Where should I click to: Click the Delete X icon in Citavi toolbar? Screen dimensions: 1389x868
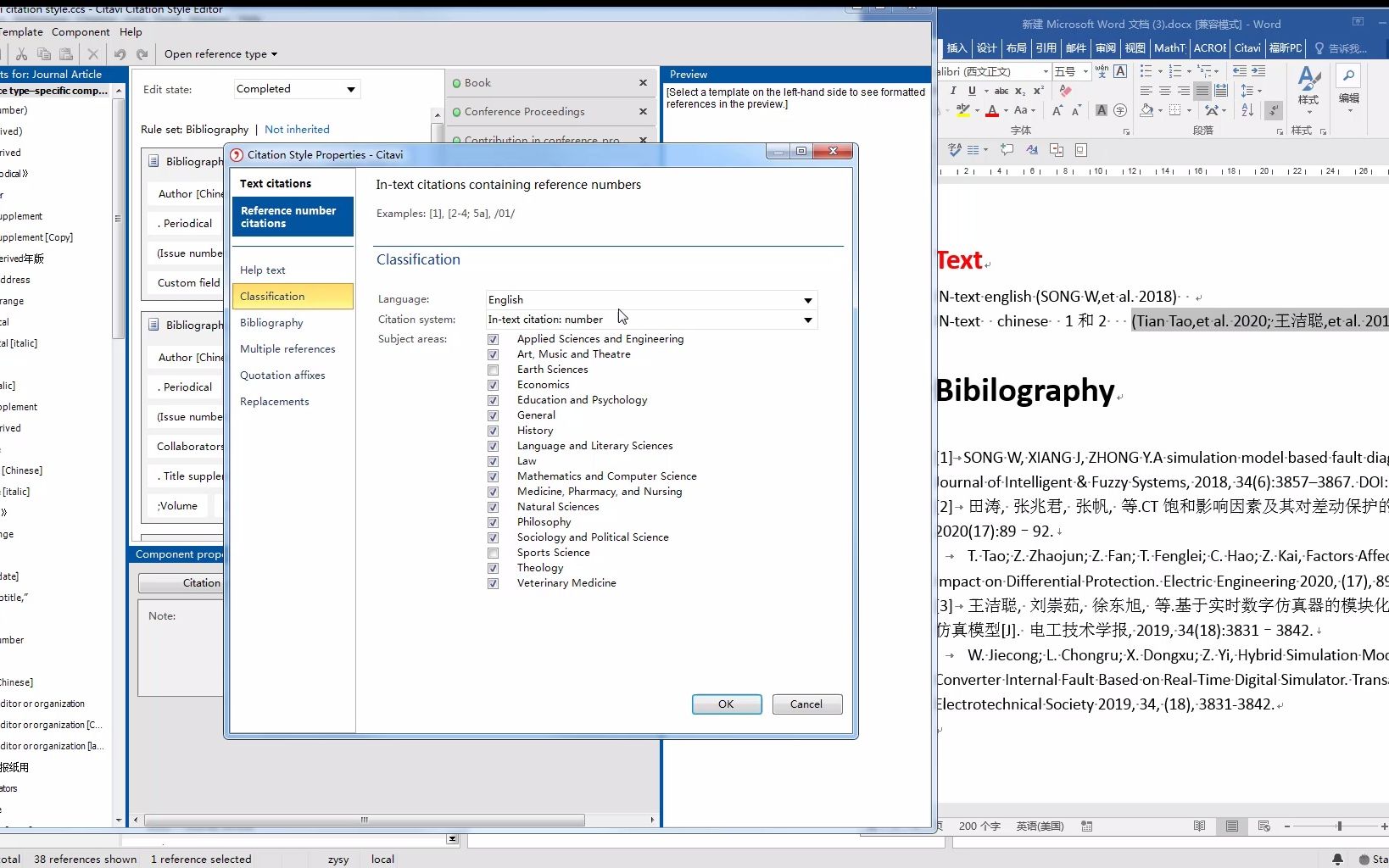[93, 54]
